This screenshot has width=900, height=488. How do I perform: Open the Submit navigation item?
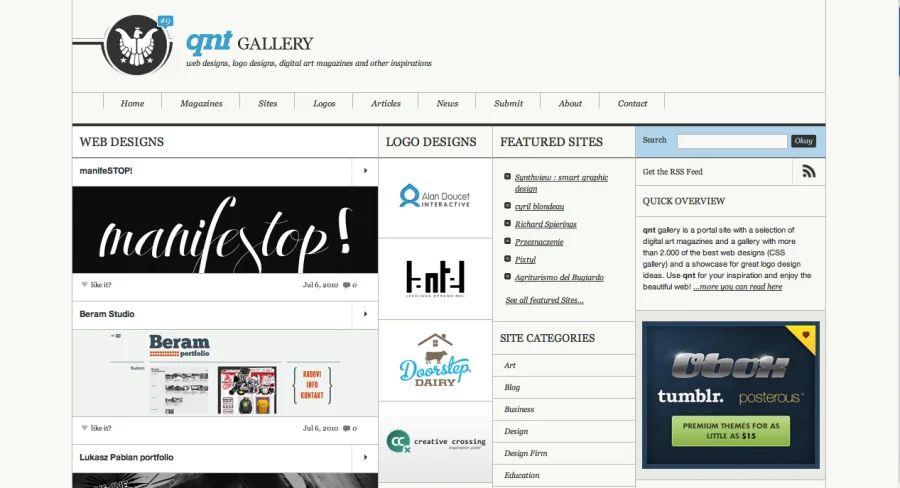508,103
